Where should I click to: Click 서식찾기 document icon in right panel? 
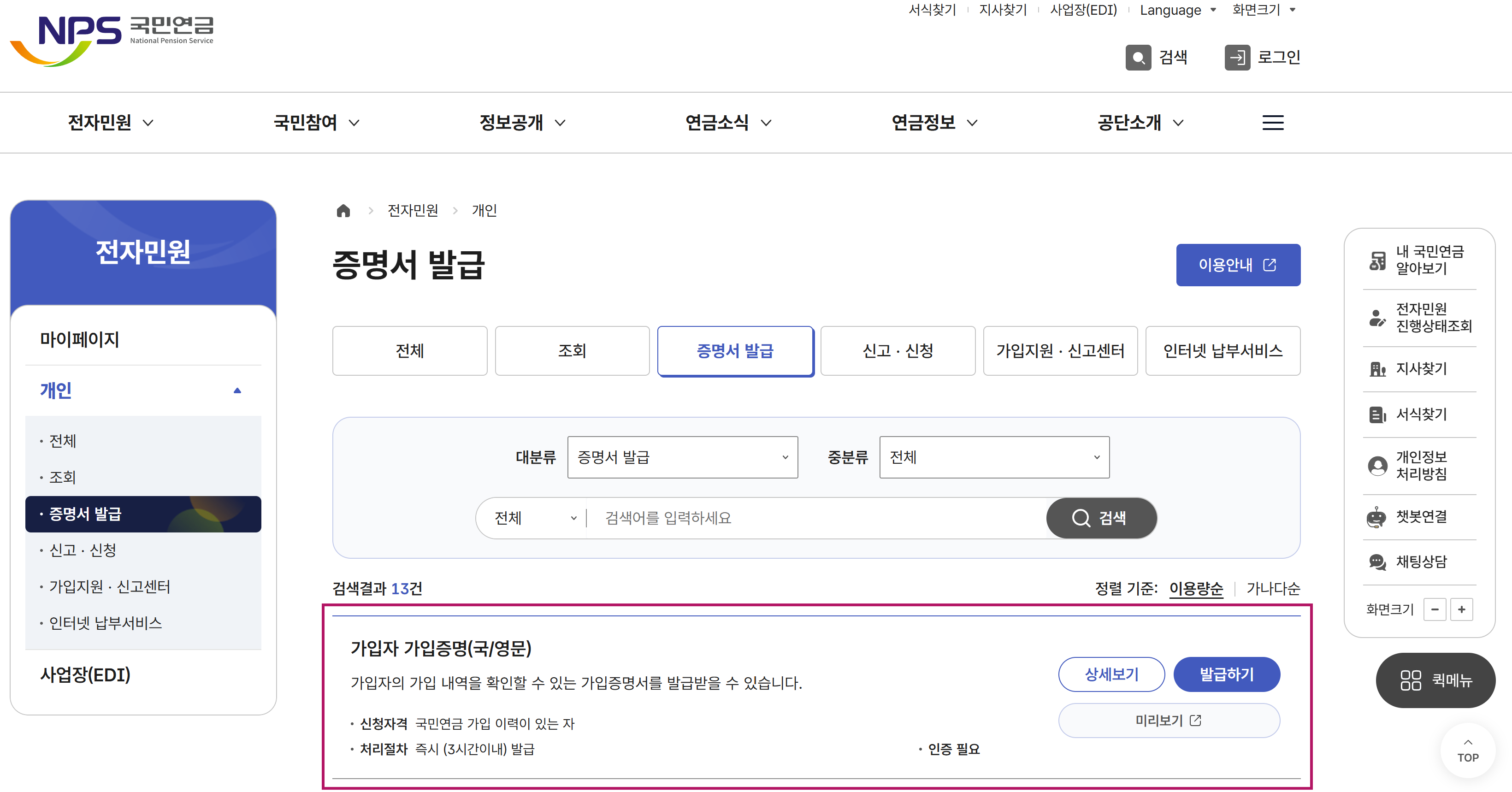[x=1377, y=414]
